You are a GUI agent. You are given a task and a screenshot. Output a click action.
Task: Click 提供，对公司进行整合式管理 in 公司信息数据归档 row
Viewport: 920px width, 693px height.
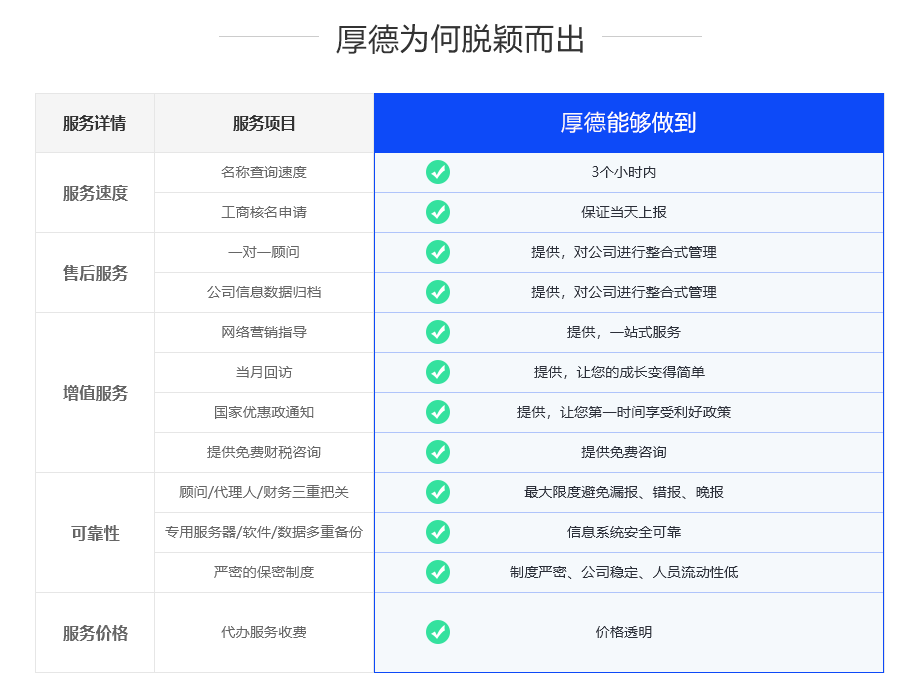pyautogui.click(x=624, y=292)
